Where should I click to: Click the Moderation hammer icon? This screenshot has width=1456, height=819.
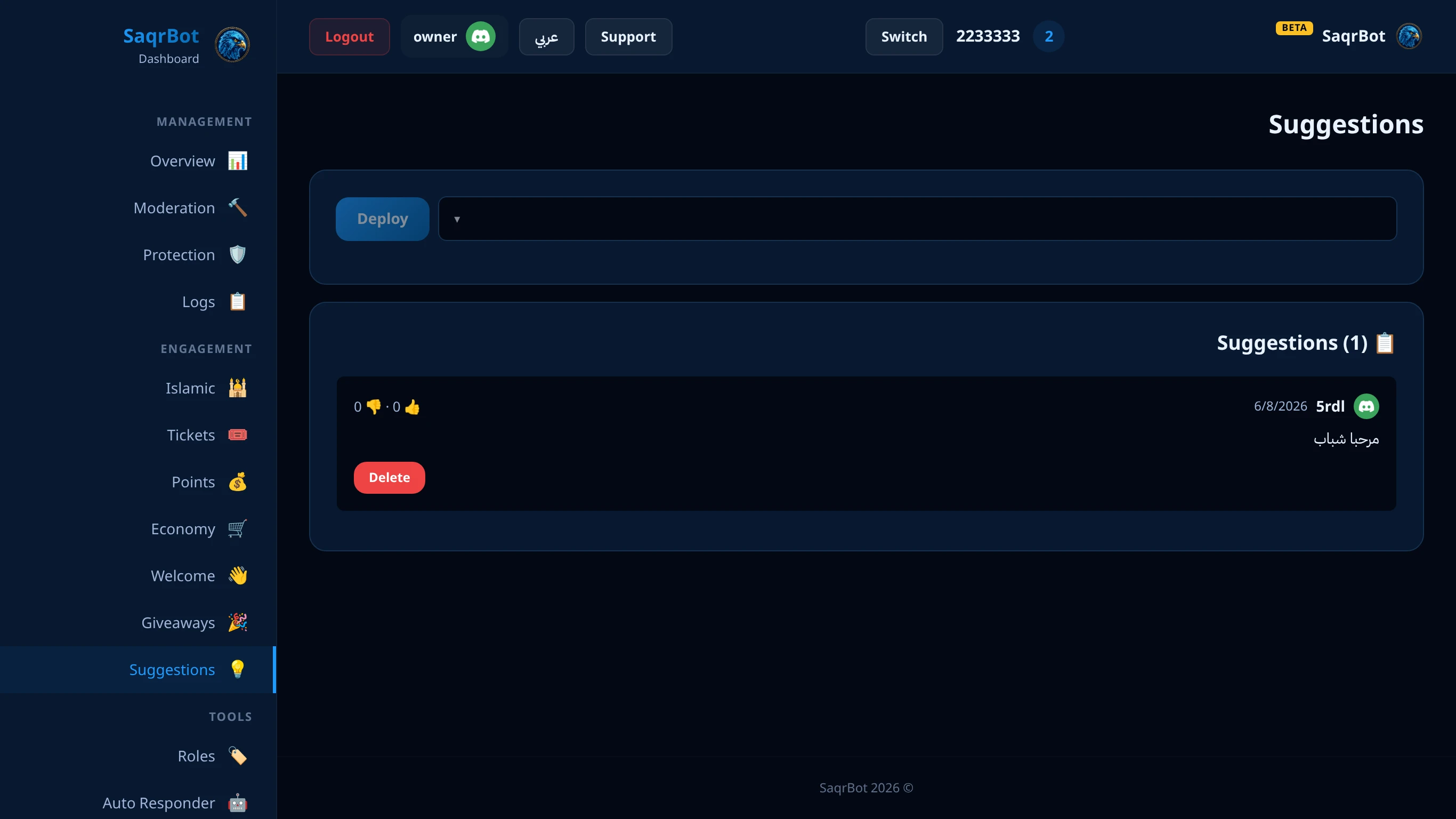[237, 207]
